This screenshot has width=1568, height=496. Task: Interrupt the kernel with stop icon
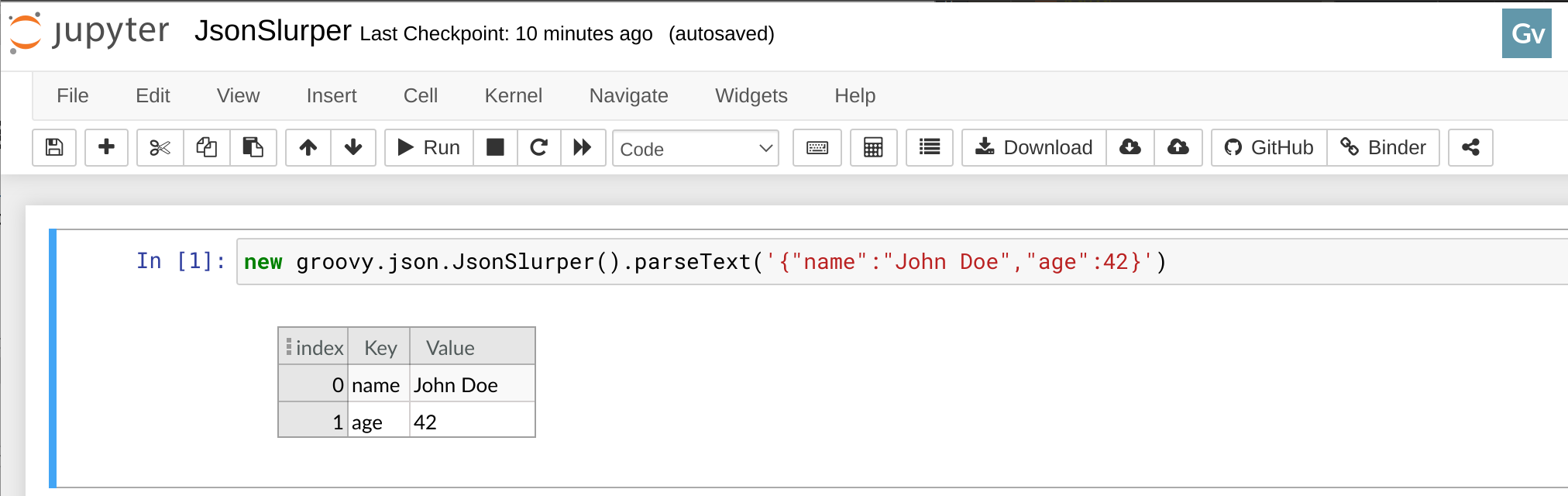[x=495, y=147]
